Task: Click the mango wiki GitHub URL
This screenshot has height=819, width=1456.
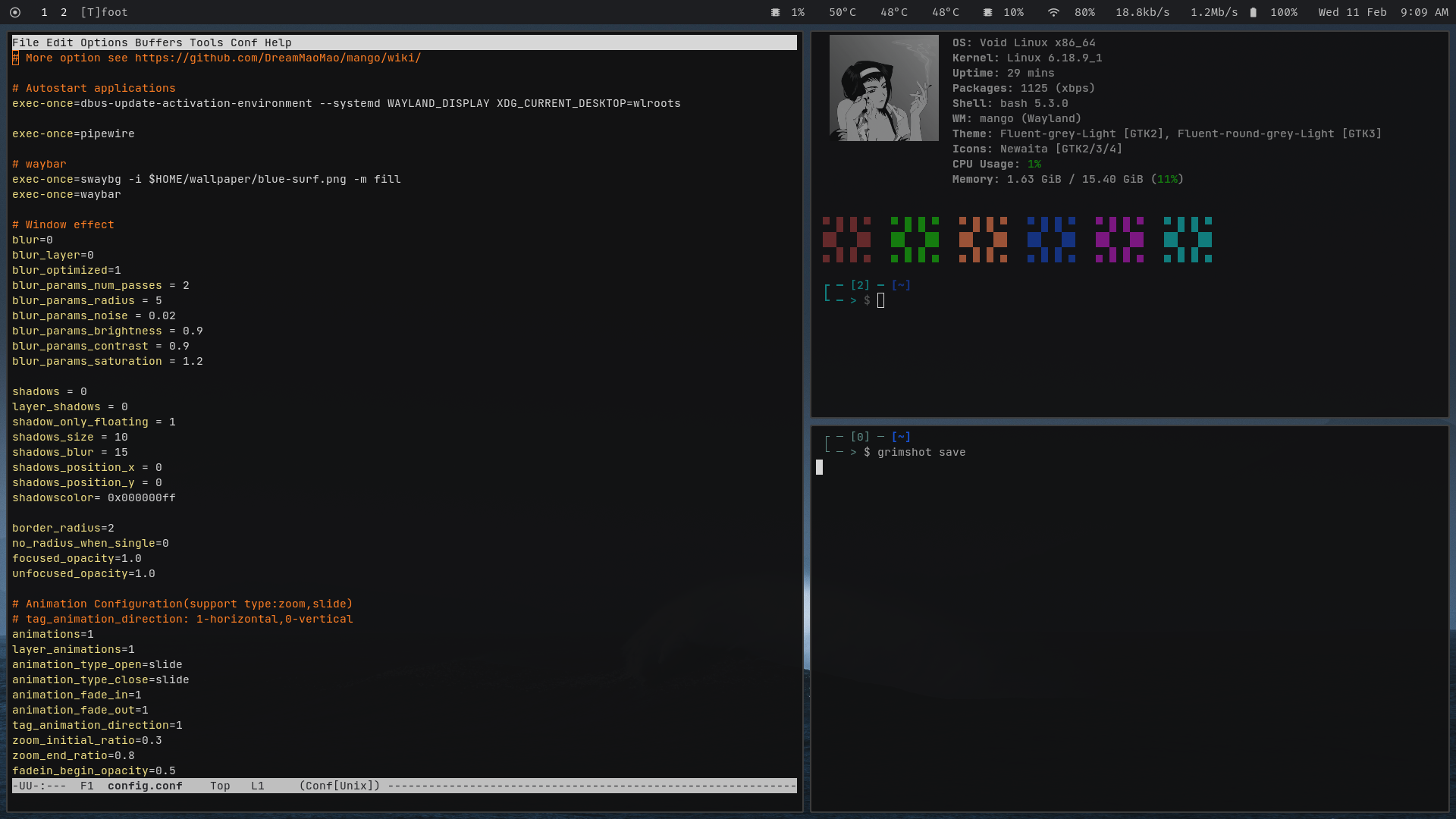Action: click(x=278, y=58)
